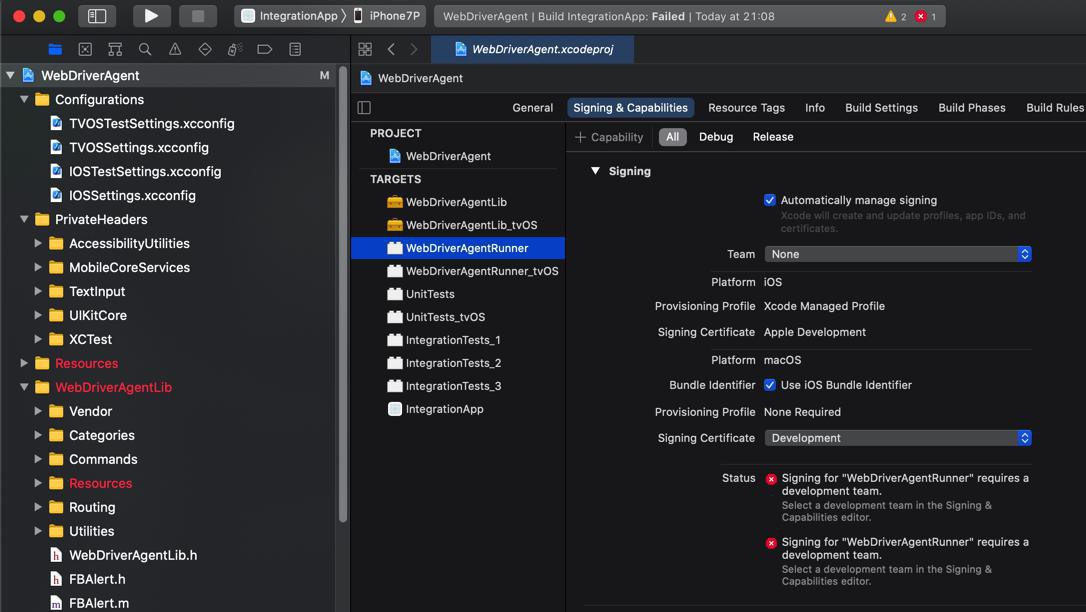Open the Report navigator icon
The height and width of the screenshot is (612, 1086).
295,49
